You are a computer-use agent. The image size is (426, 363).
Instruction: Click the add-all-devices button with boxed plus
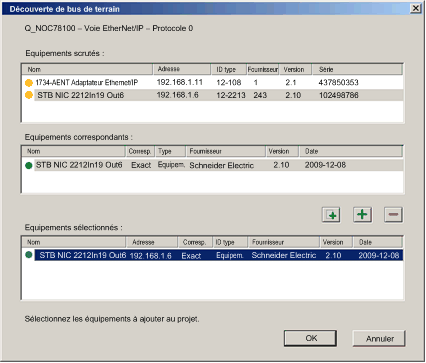331,215
